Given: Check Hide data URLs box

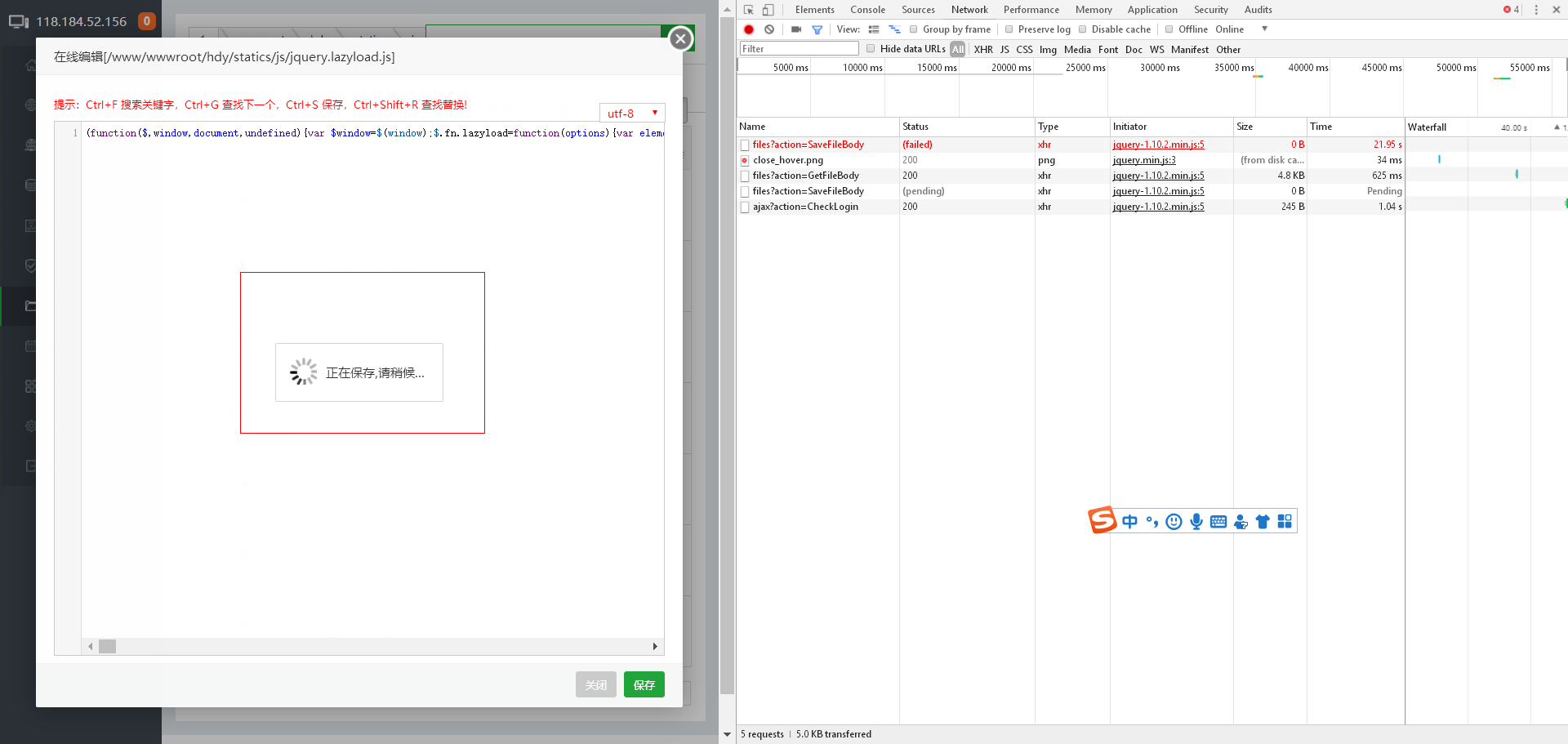Looking at the screenshot, I should pos(871,49).
